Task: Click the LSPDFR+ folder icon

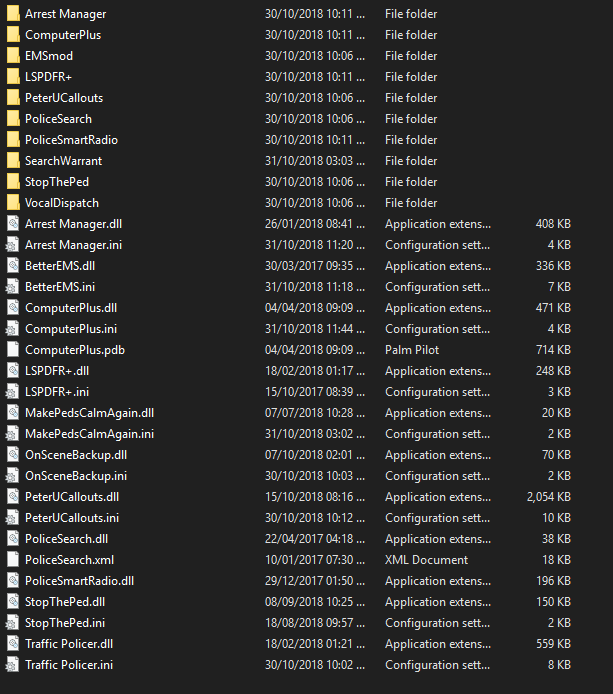Action: pos(13,77)
